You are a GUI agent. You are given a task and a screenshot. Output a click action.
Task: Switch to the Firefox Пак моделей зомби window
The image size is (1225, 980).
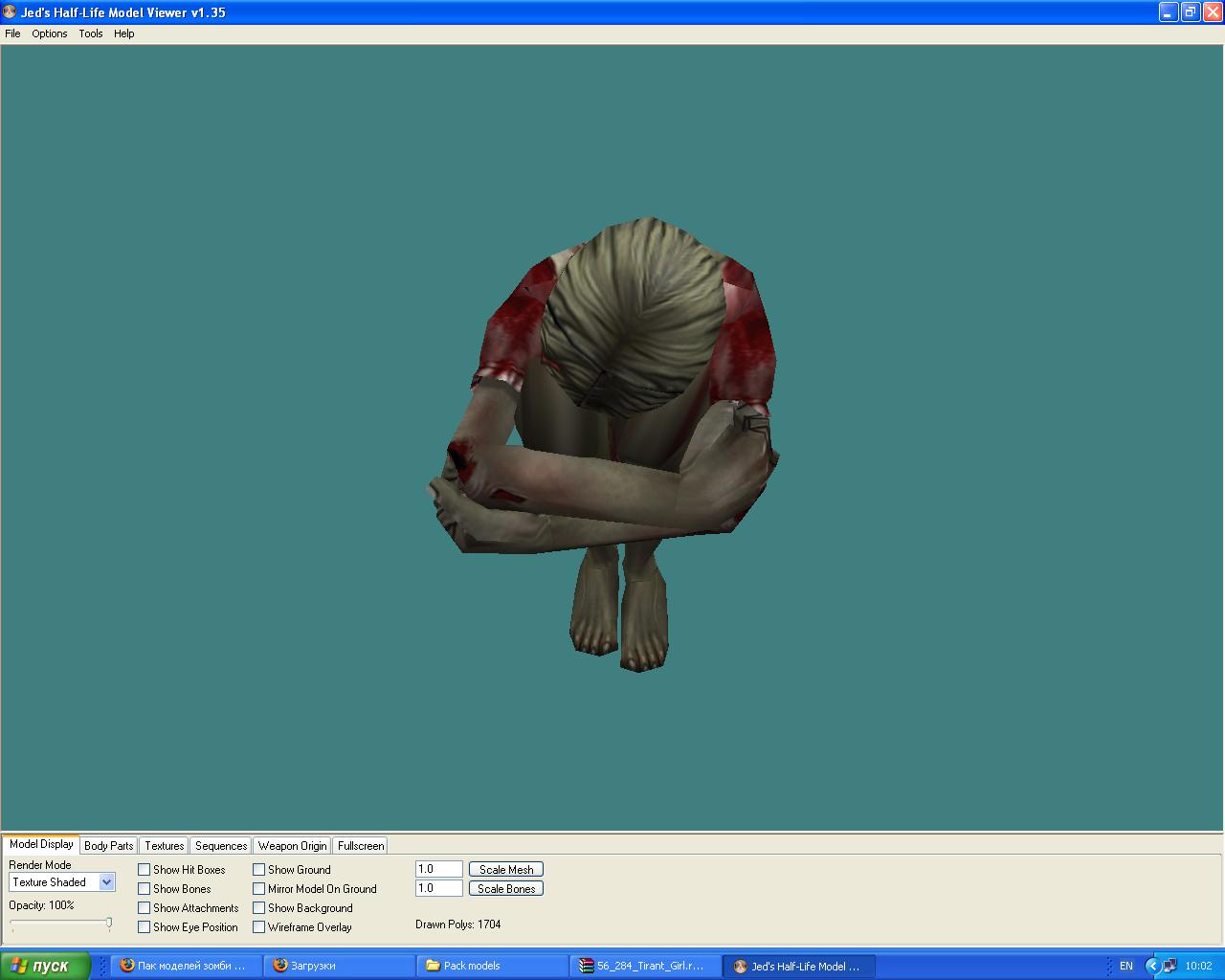tap(187, 967)
